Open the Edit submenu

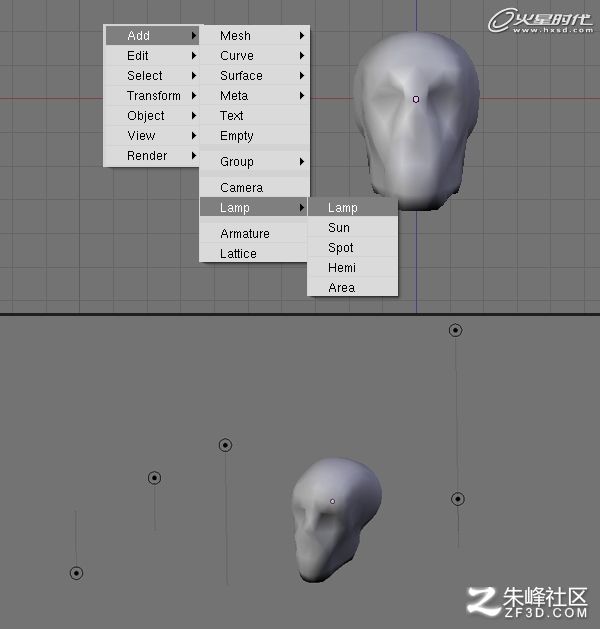pyautogui.click(x=152, y=56)
